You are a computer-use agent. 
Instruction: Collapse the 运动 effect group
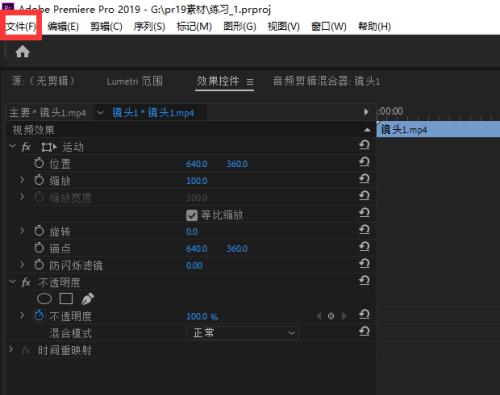point(13,146)
